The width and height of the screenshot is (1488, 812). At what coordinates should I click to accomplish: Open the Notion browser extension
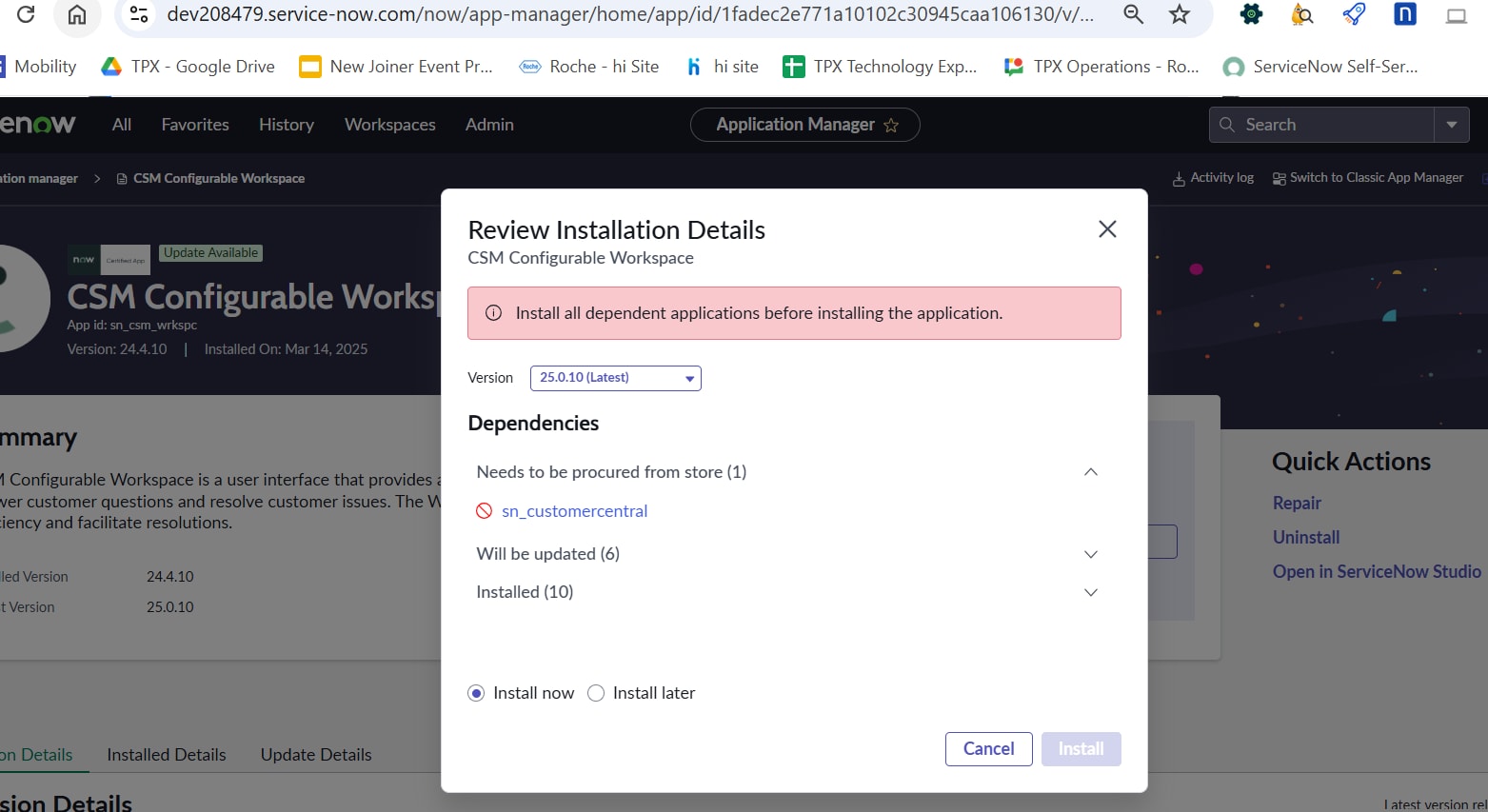(1404, 14)
